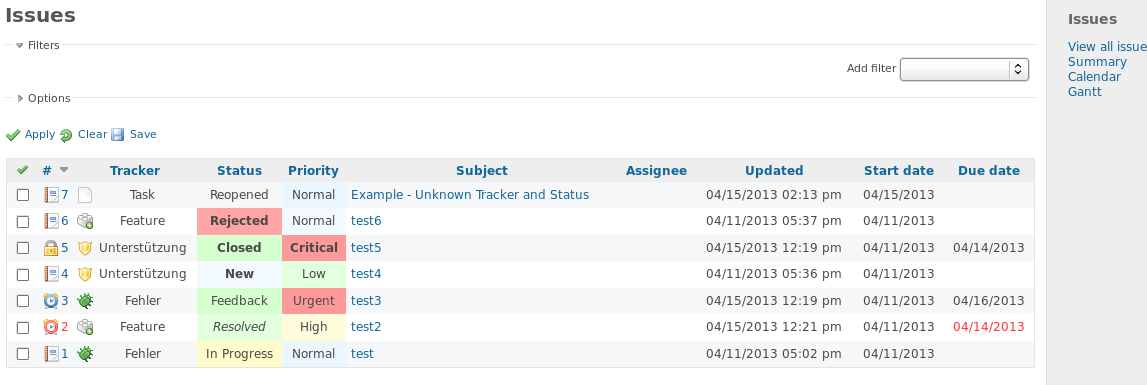Viewport: 1147px width, 385px height.
Task: Click the Apply link
Action: click(x=40, y=135)
